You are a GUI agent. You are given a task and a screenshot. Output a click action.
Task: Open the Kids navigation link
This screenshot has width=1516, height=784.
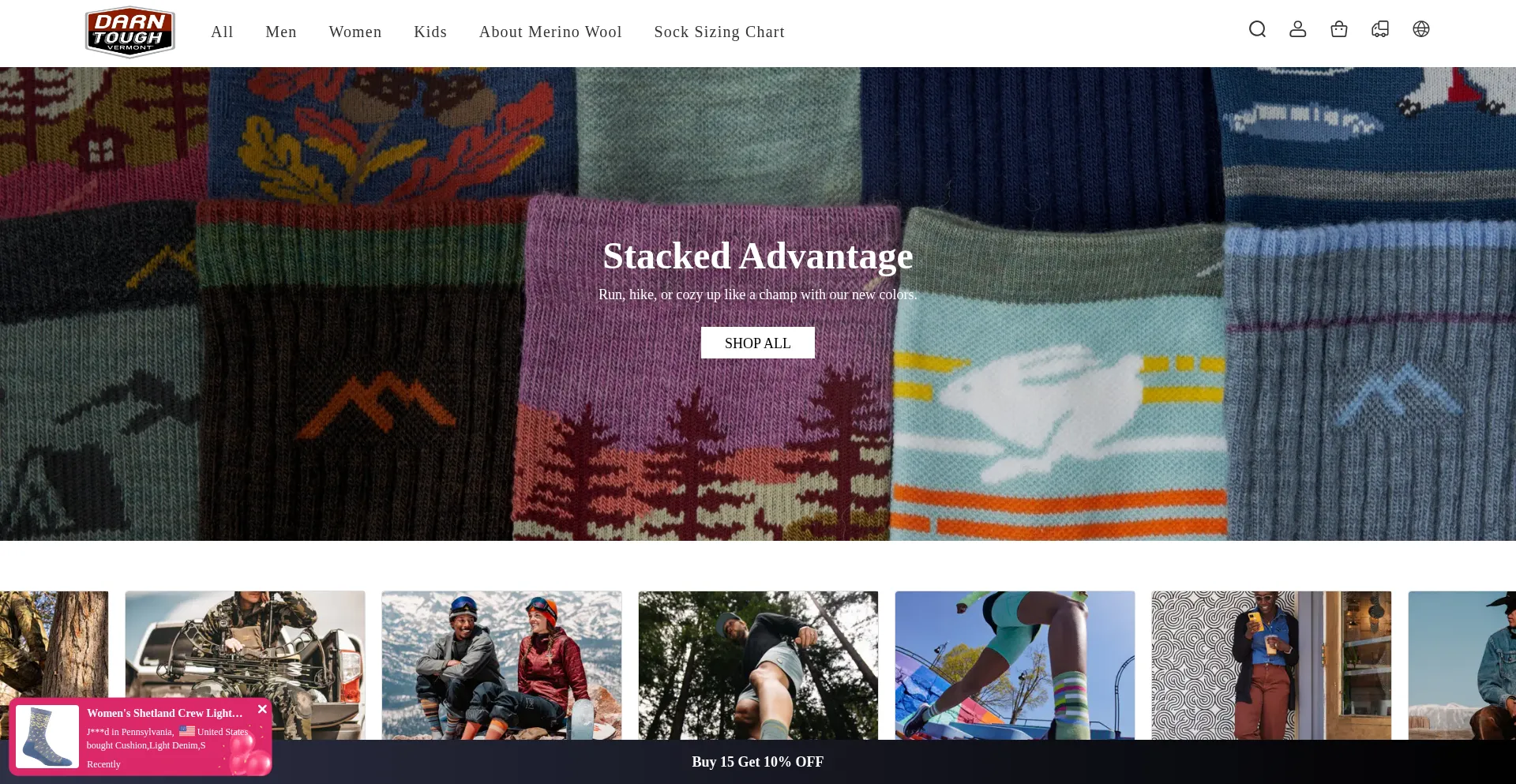[x=430, y=32]
